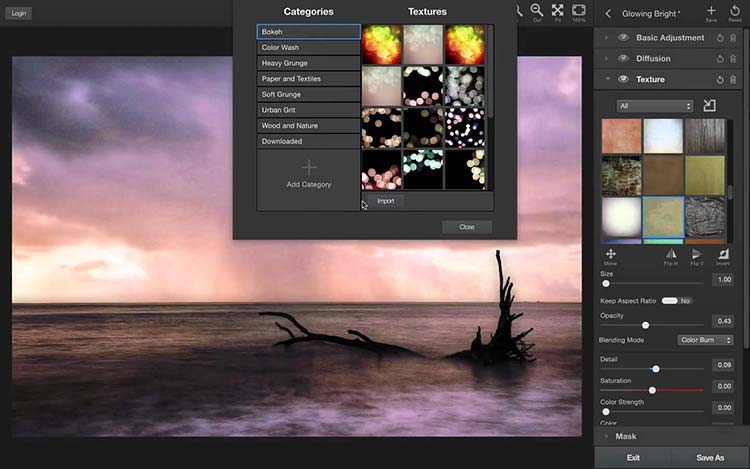
Task: Select the Color Wash category
Action: pos(309,47)
